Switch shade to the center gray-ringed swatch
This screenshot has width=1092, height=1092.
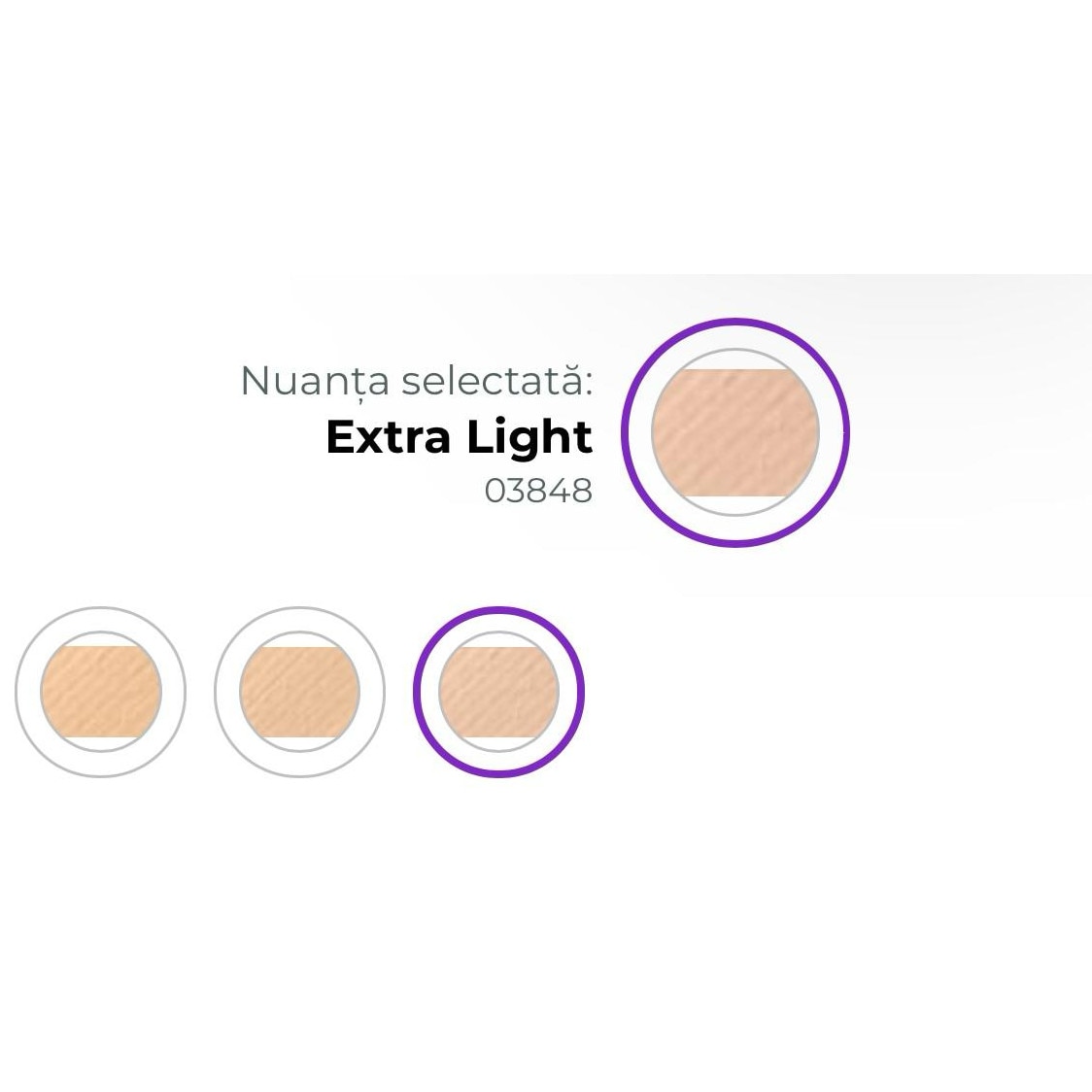pos(299,693)
